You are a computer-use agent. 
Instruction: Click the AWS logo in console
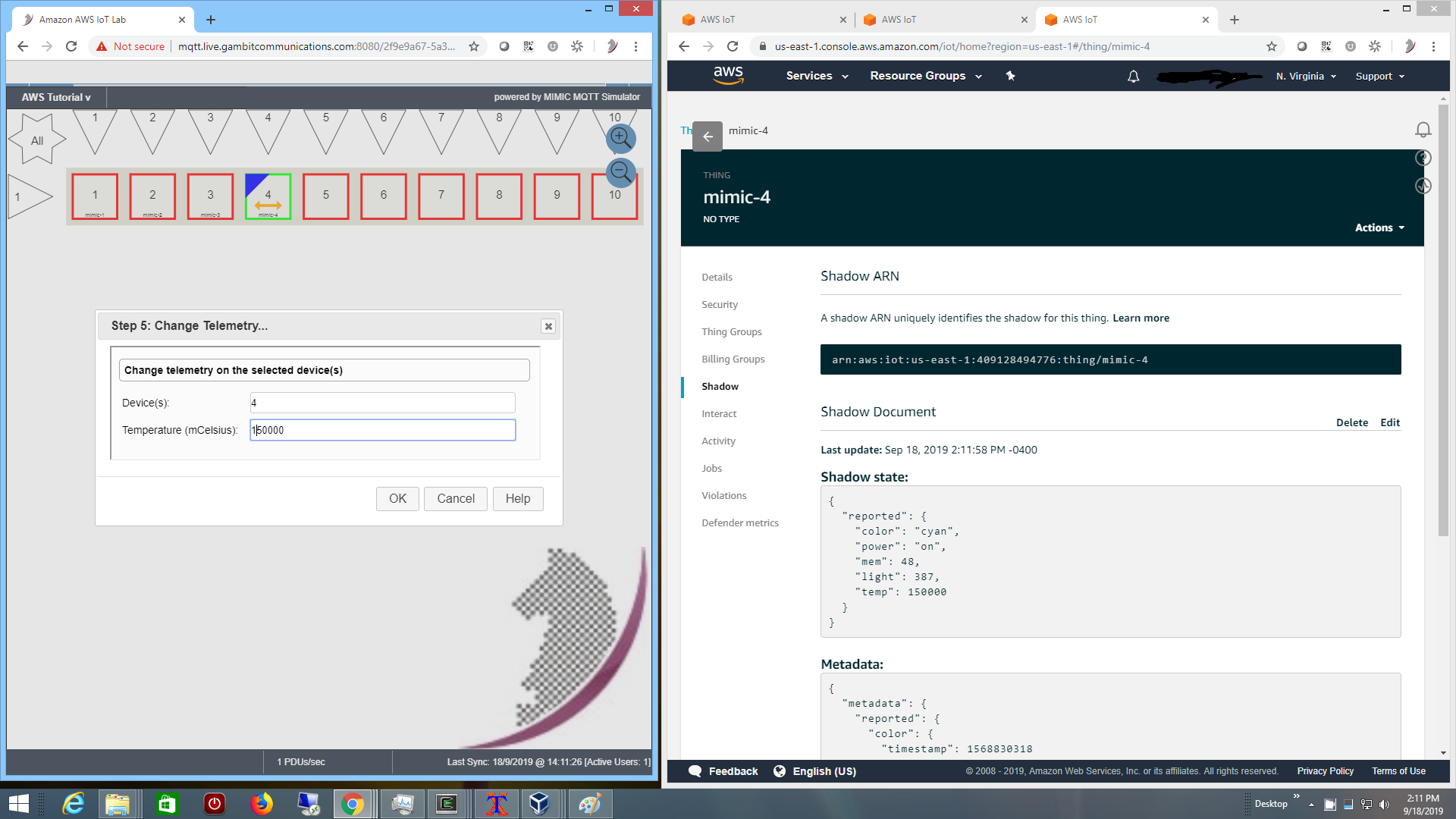[x=728, y=75]
